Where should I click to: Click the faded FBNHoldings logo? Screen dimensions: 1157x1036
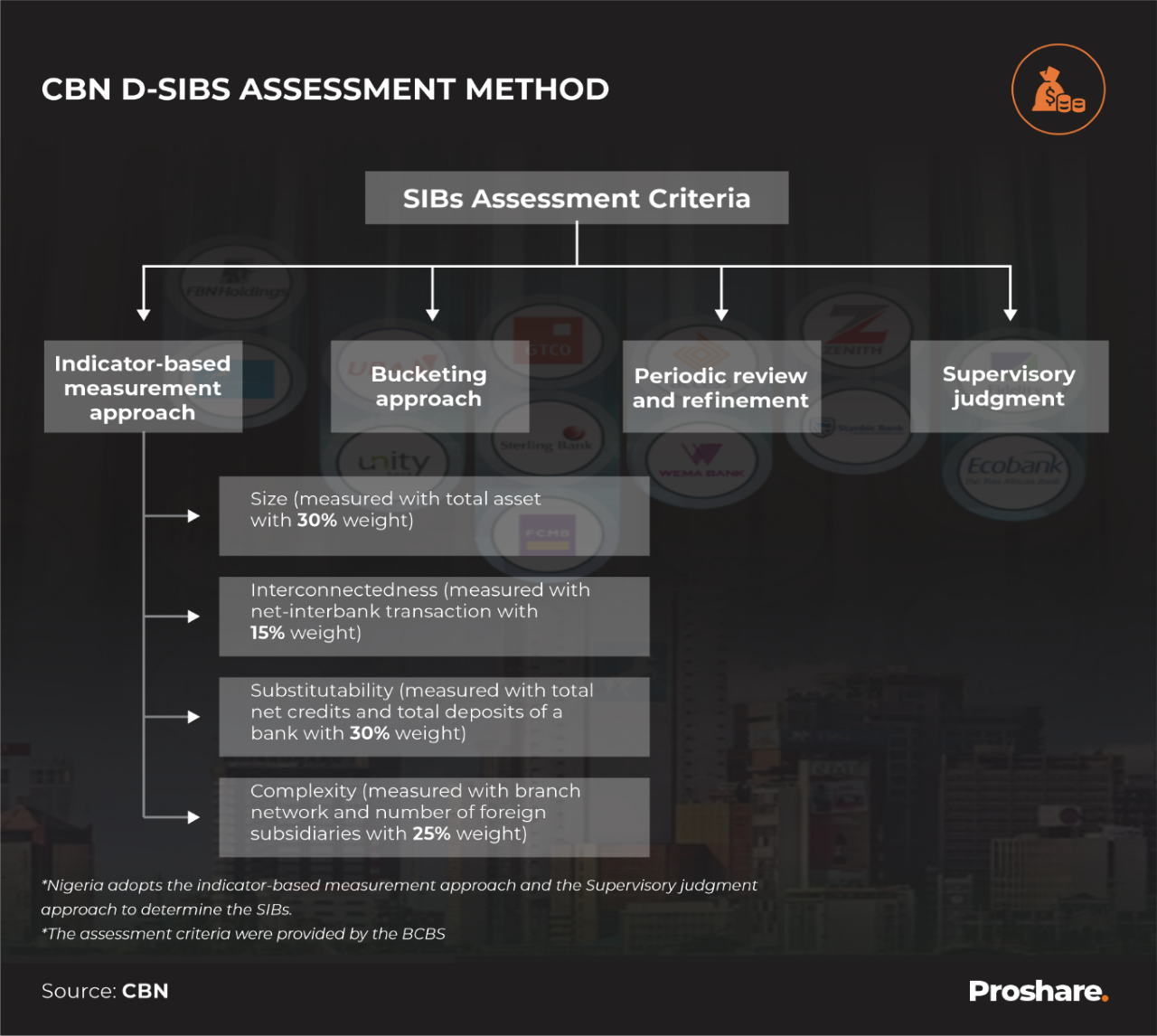235,284
